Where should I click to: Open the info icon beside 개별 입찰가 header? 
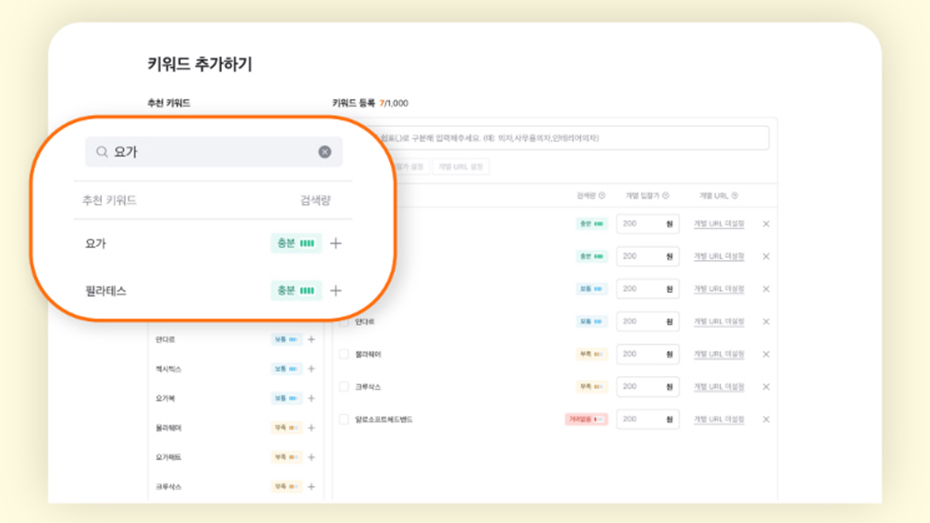(666, 196)
